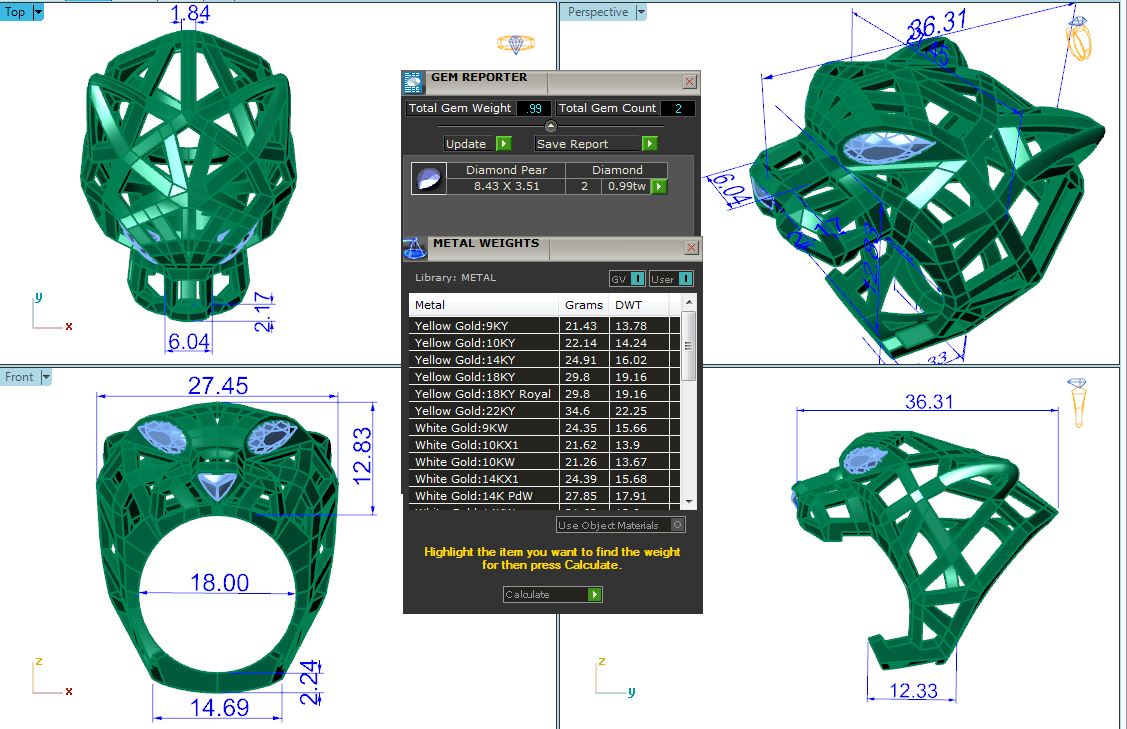Enable Use Object Materials option
The width and height of the screenshot is (1127, 729).
click(678, 525)
